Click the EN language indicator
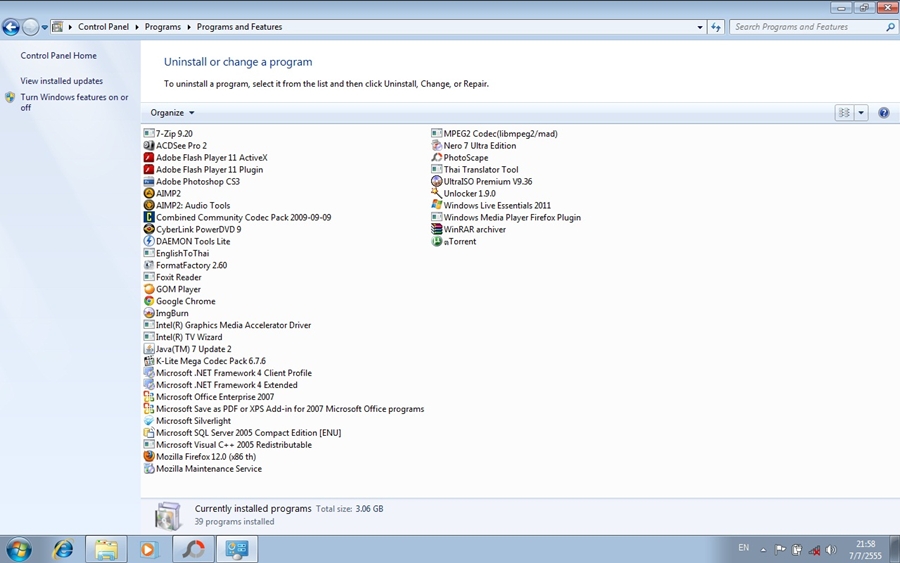The width and height of the screenshot is (900, 563). (x=743, y=548)
